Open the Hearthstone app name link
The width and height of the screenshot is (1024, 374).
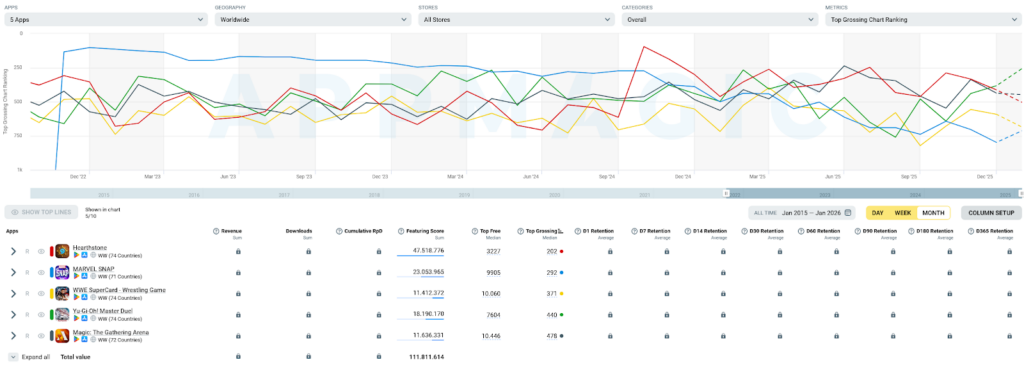tap(89, 247)
